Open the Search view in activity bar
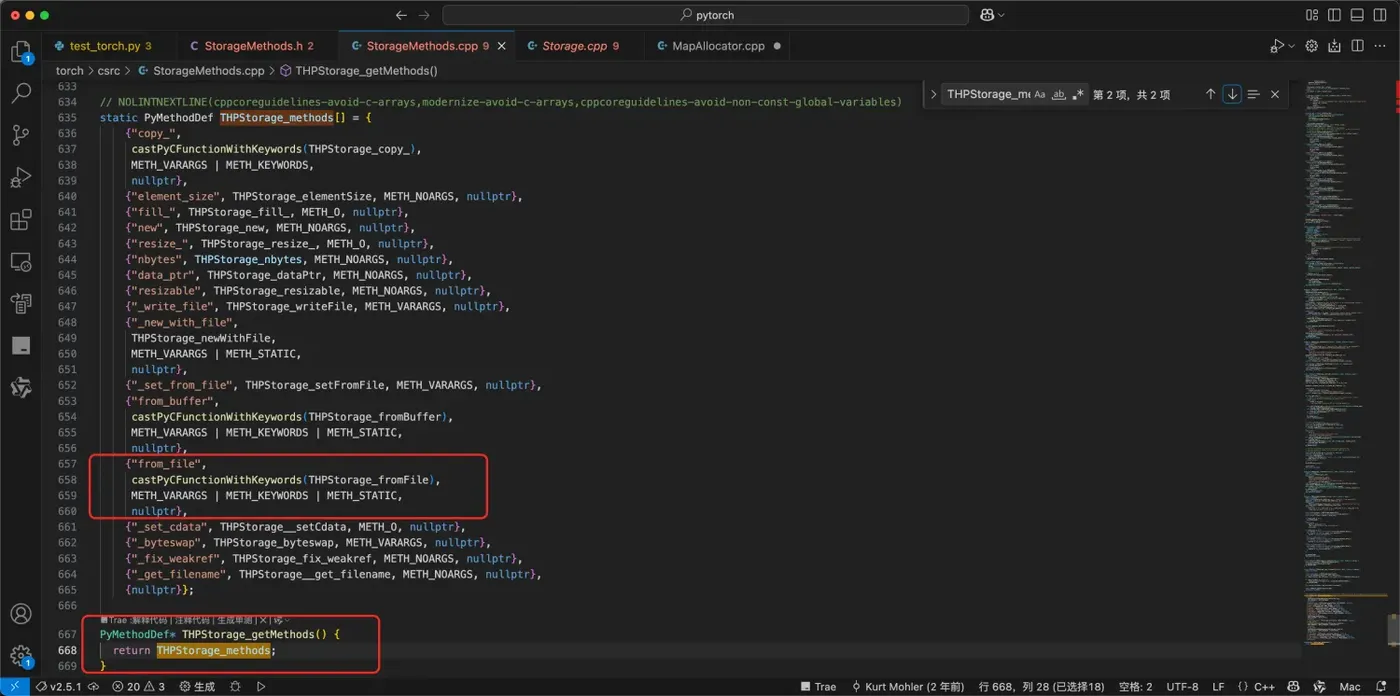Viewport: 1400px width, 696px height. tap(21, 93)
